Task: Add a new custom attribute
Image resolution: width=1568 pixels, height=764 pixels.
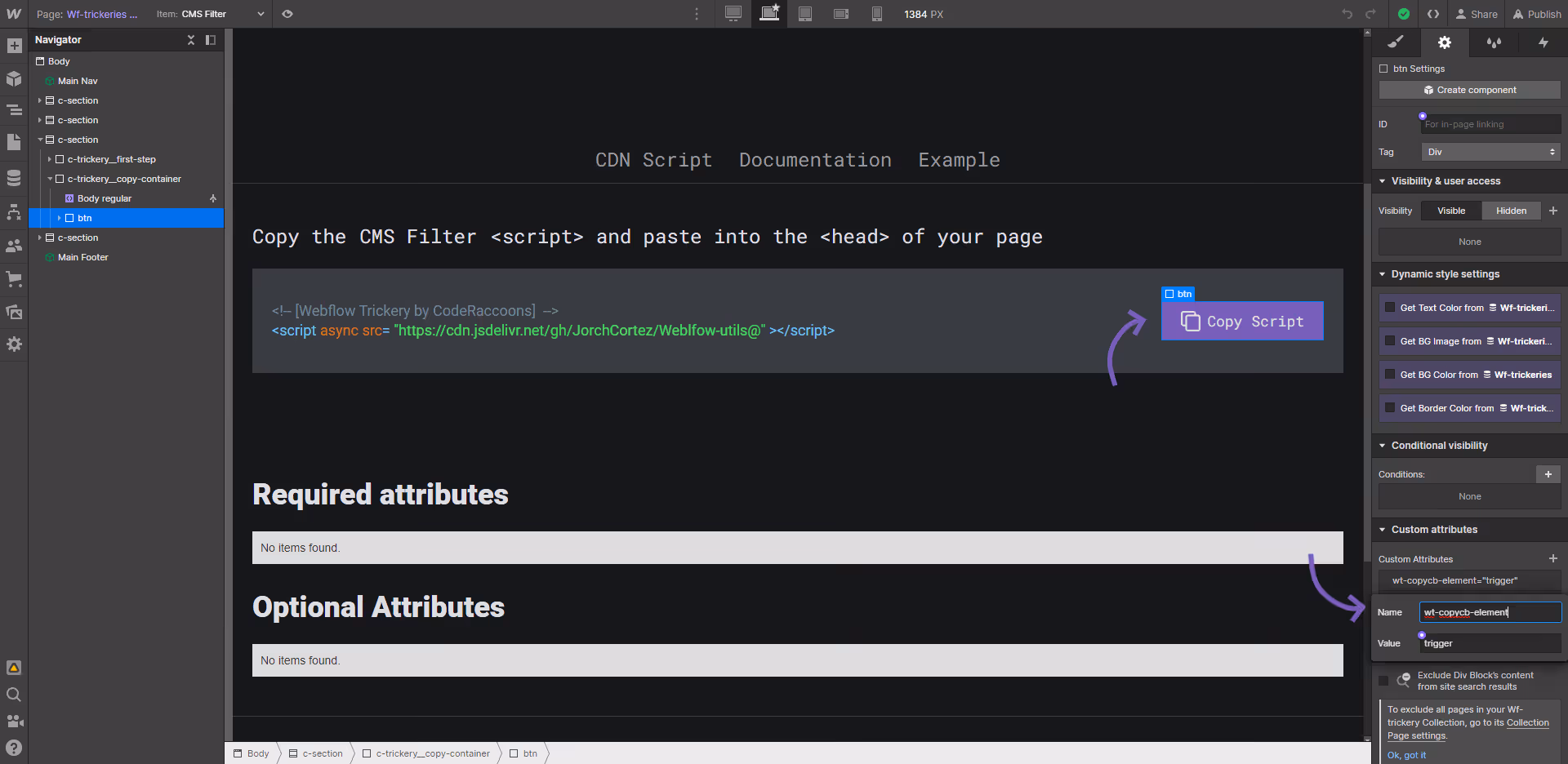Action: tap(1552, 558)
